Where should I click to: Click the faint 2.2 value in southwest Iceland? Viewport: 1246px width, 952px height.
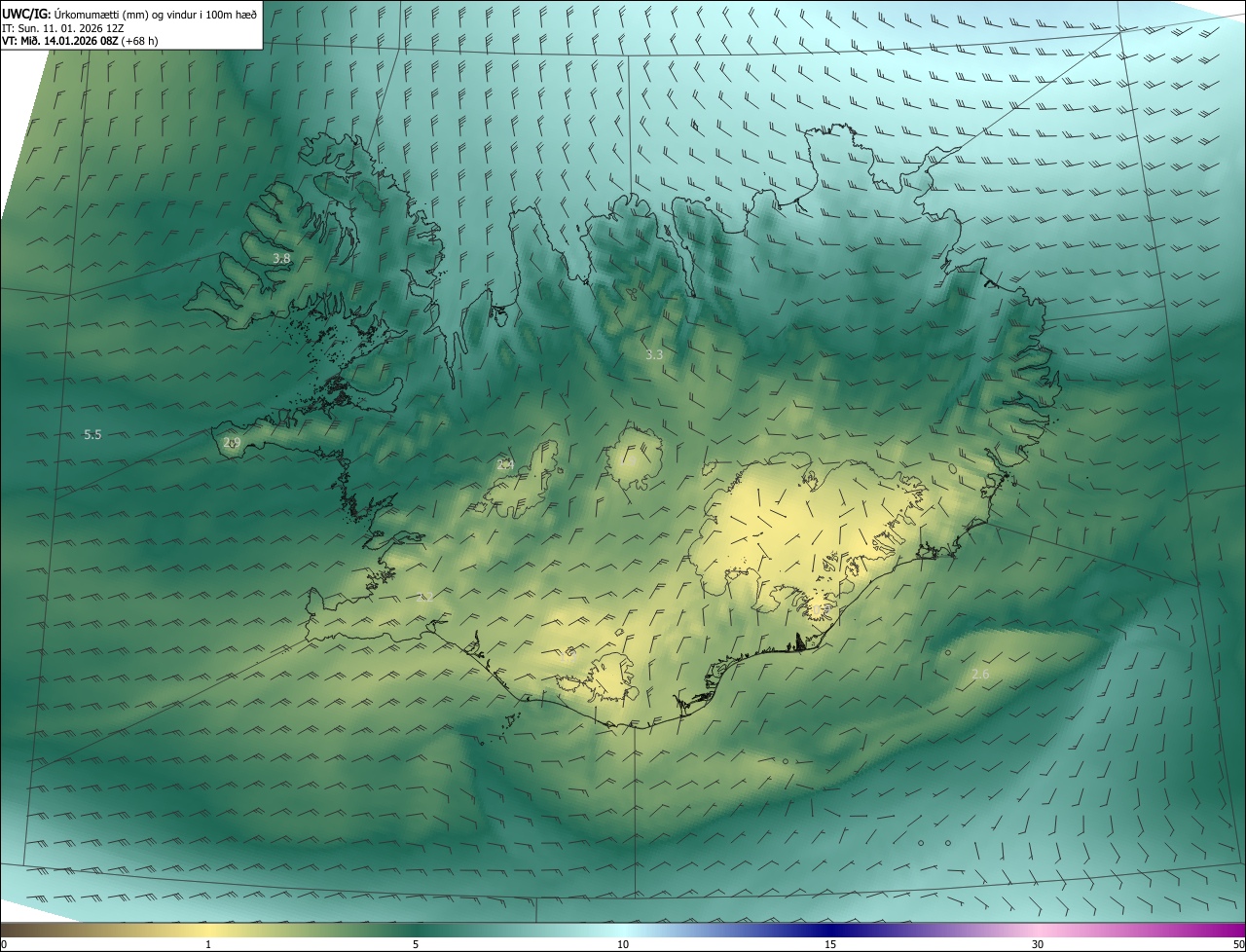[424, 598]
